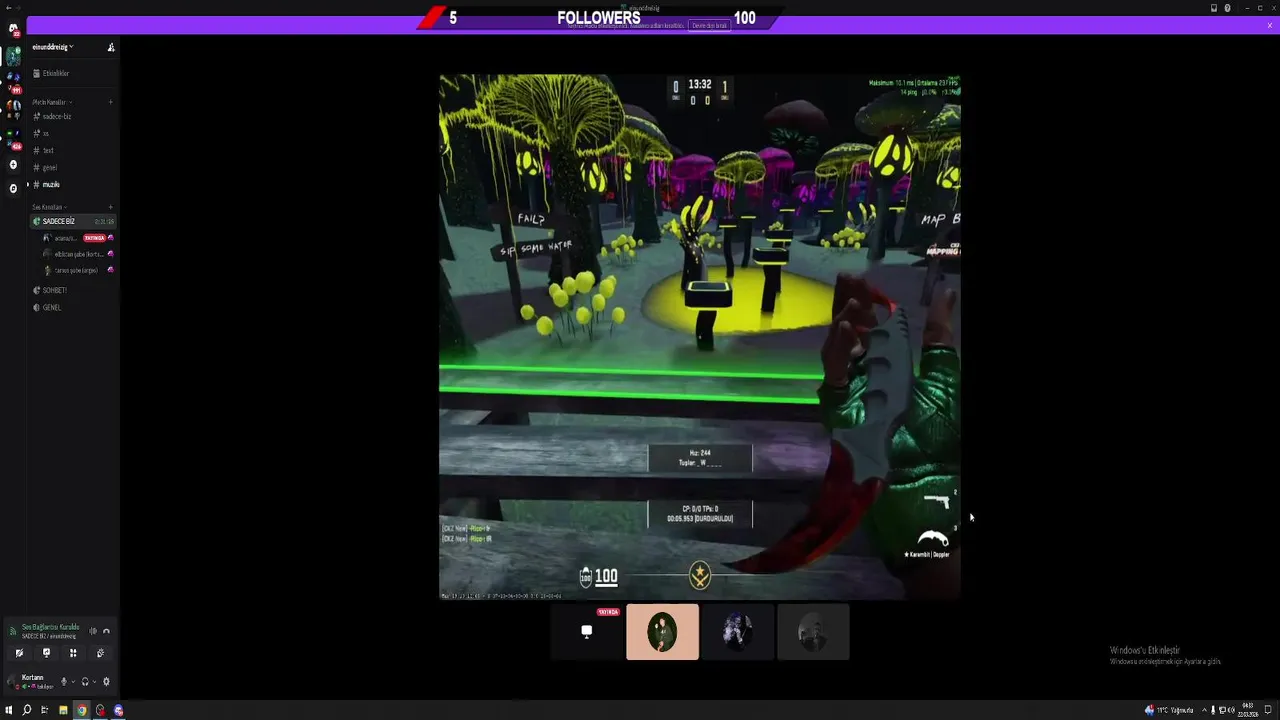This screenshot has width=1280, height=720.
Task: Open the activities grid button
Action: (x=73, y=653)
